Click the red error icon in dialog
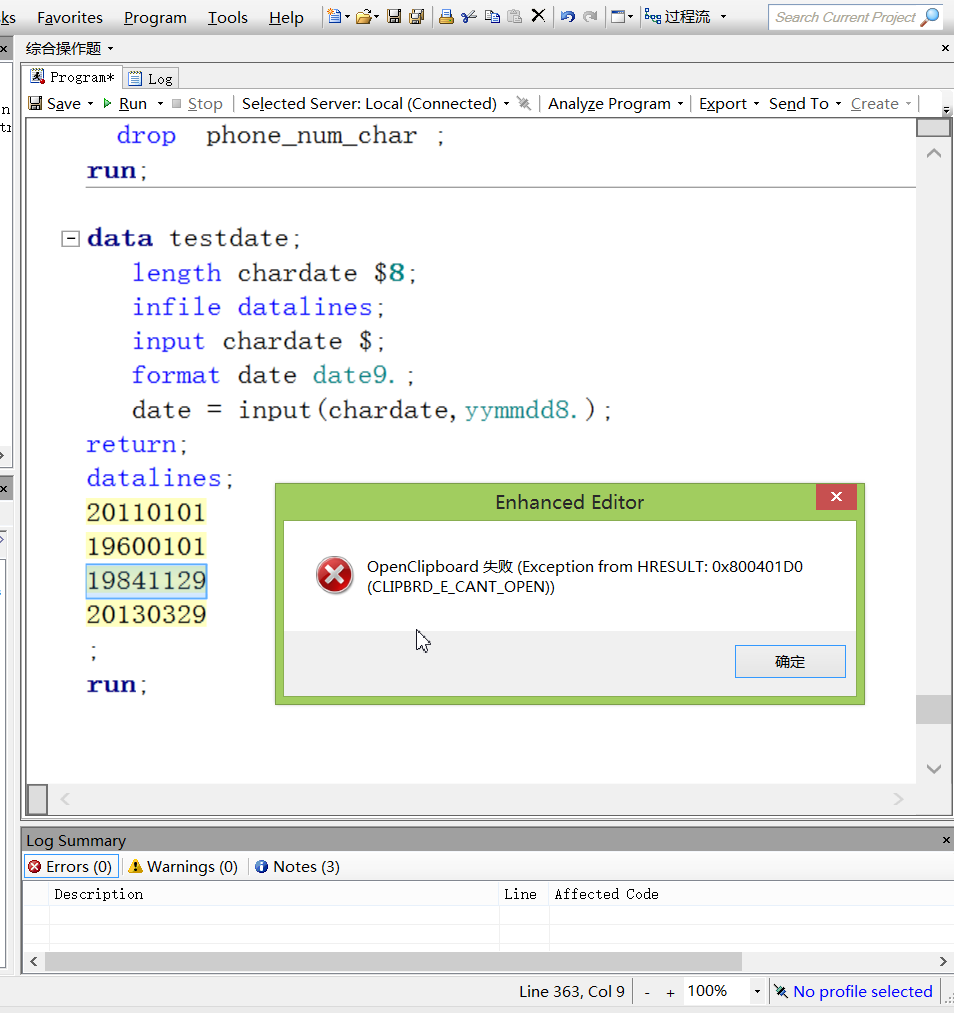This screenshot has width=954, height=1013. point(335,575)
